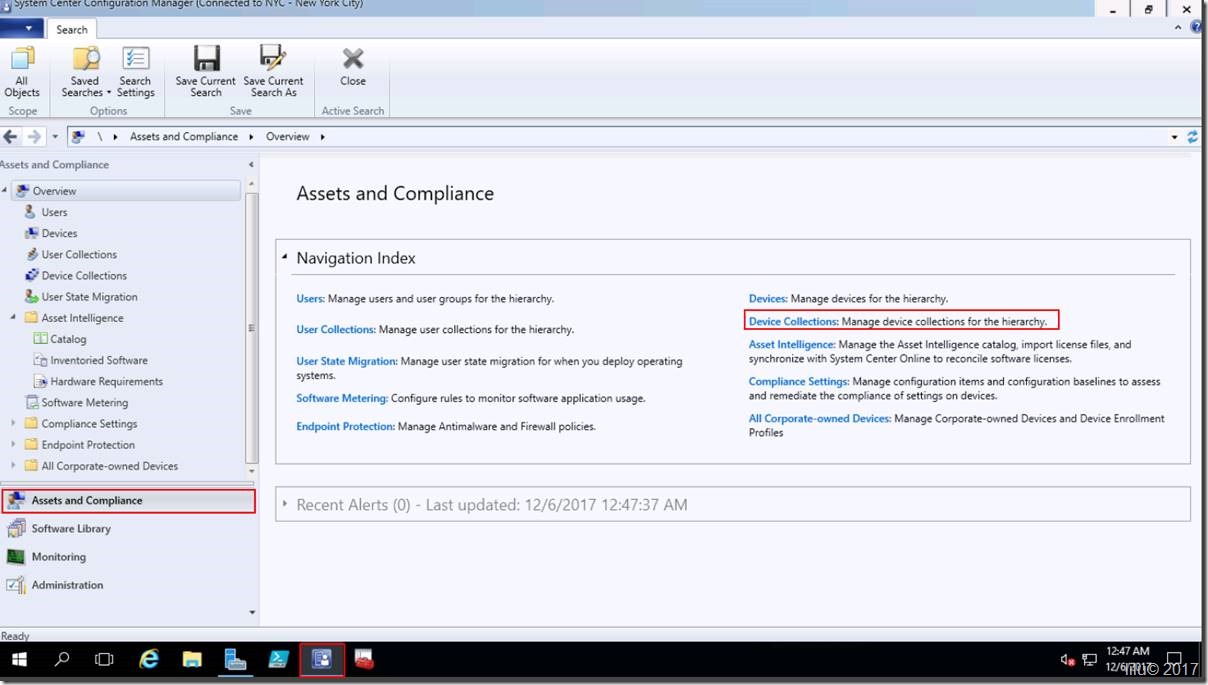
Task: Open Search Settings in the ribbon
Action: [x=135, y=72]
